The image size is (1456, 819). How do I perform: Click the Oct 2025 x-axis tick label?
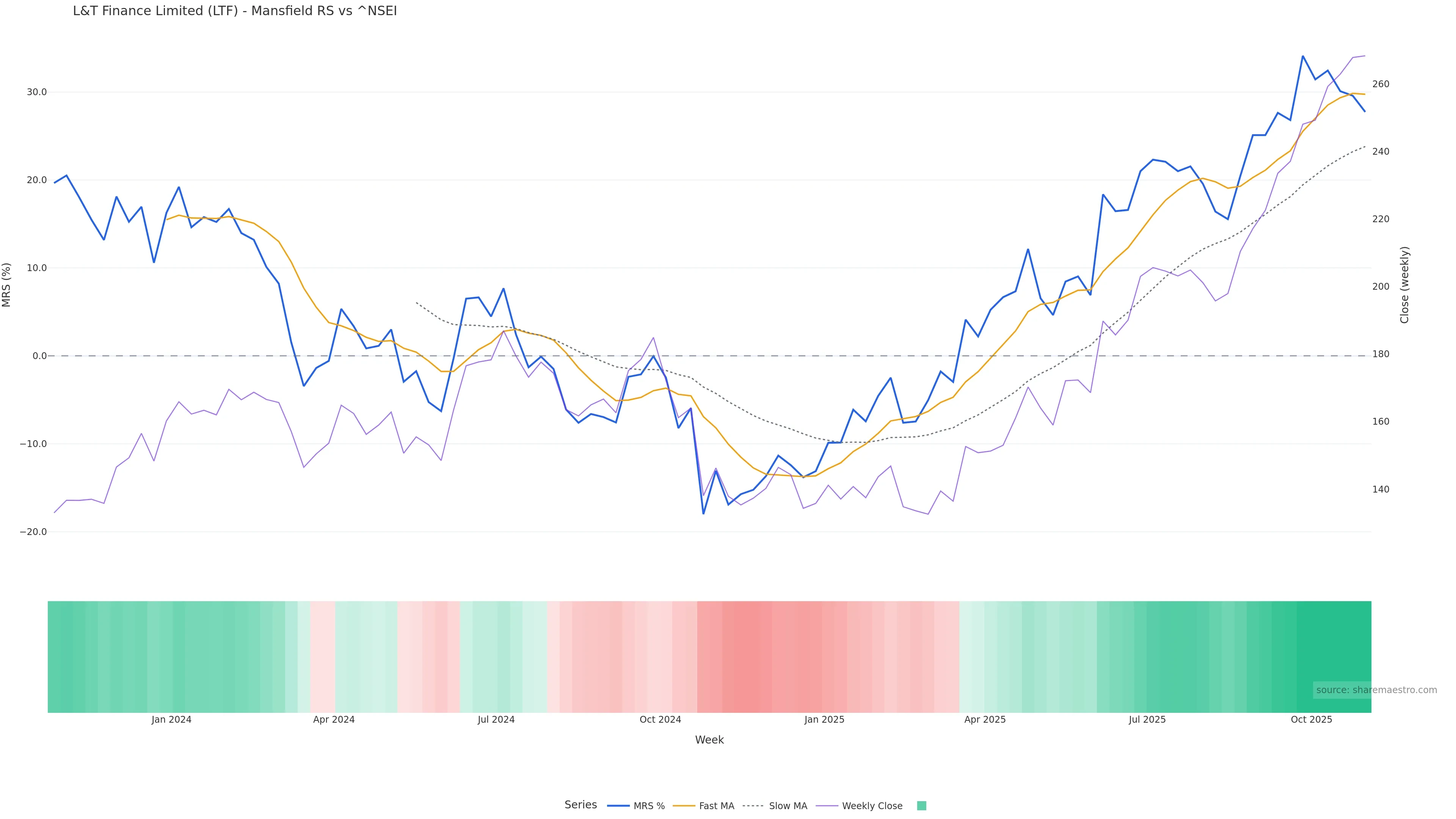(1311, 720)
